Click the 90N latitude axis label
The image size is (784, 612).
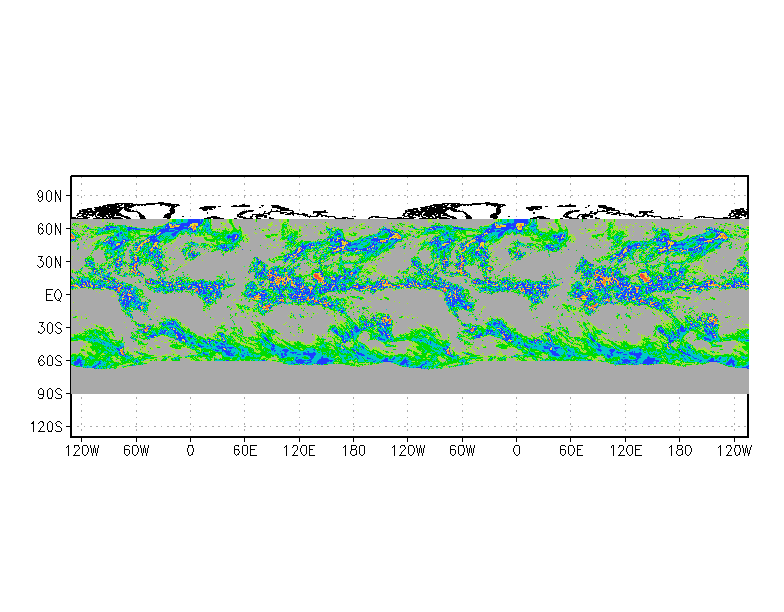pyautogui.click(x=49, y=196)
